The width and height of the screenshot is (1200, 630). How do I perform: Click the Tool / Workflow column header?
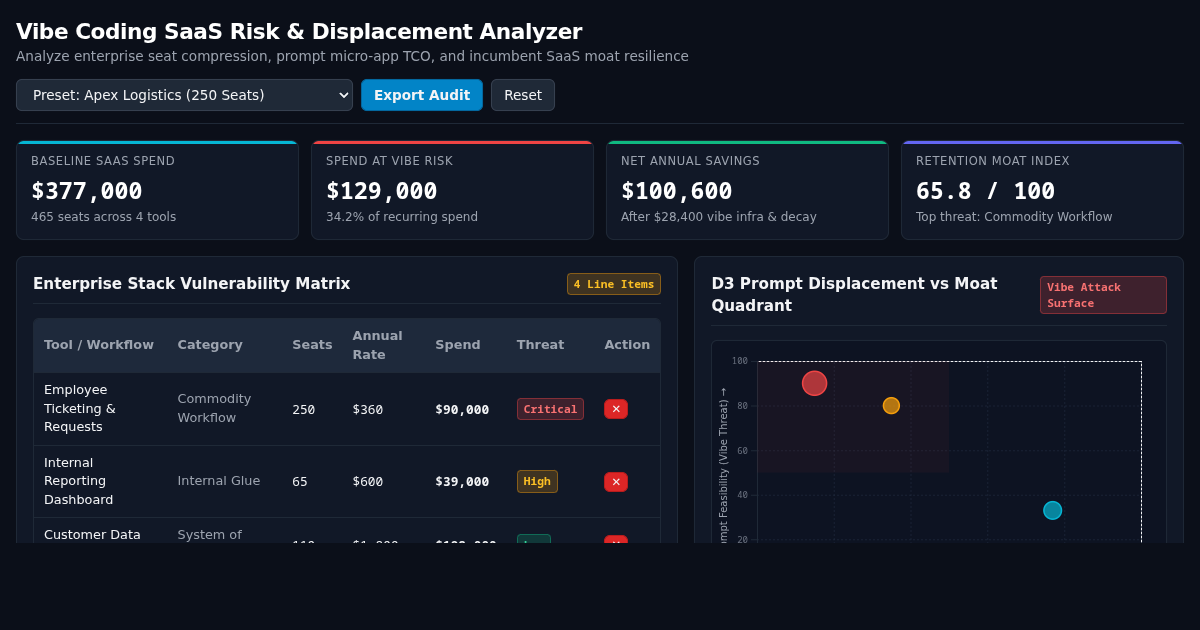pos(99,345)
